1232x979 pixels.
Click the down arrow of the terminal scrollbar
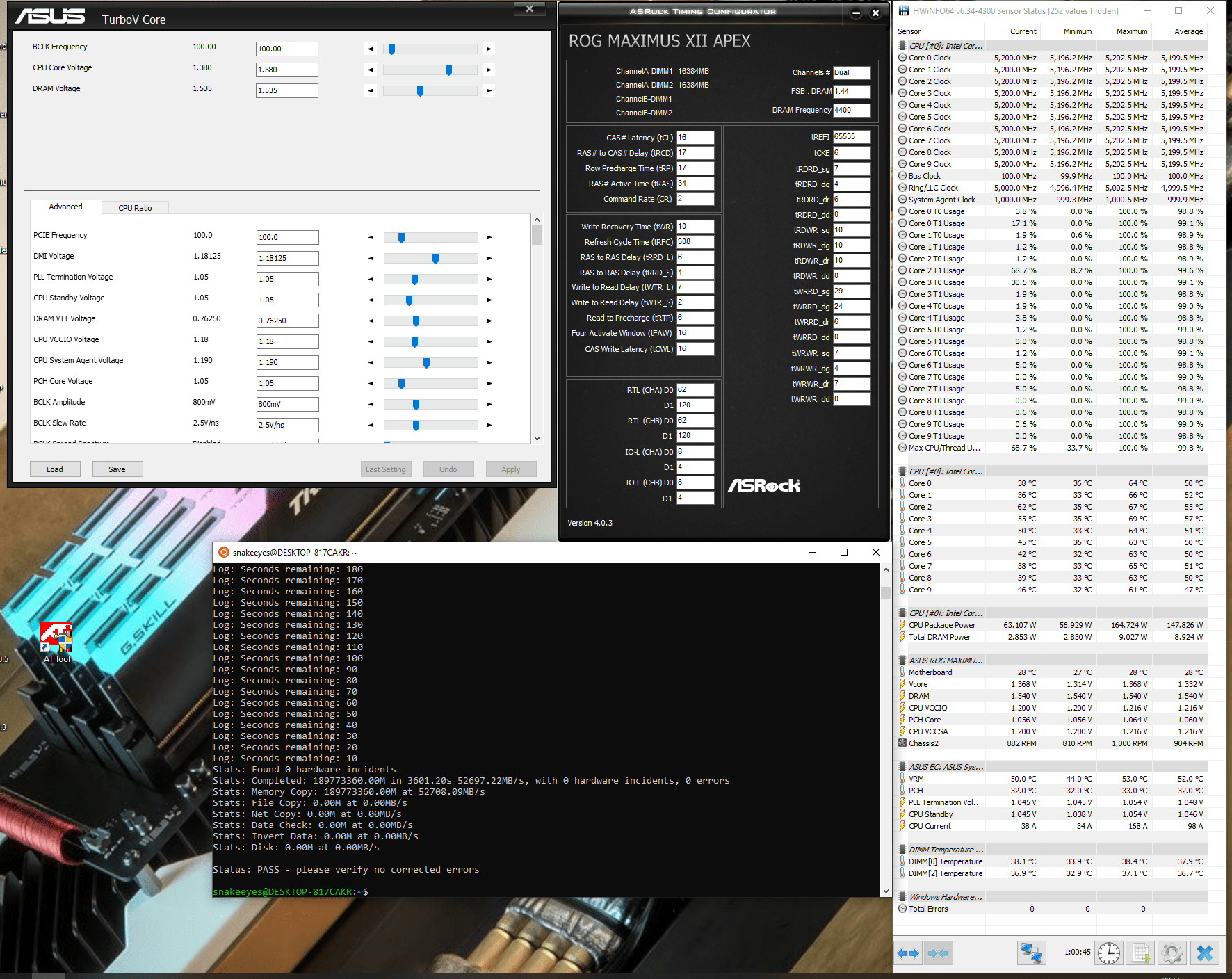886,891
